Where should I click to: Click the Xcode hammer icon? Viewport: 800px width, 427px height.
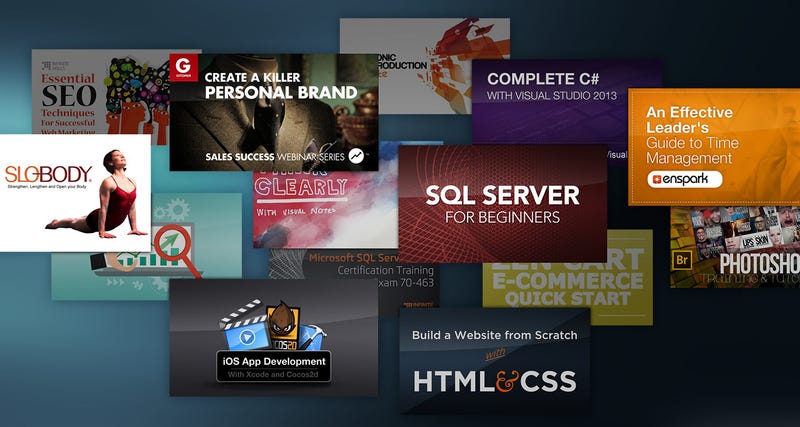[312, 337]
